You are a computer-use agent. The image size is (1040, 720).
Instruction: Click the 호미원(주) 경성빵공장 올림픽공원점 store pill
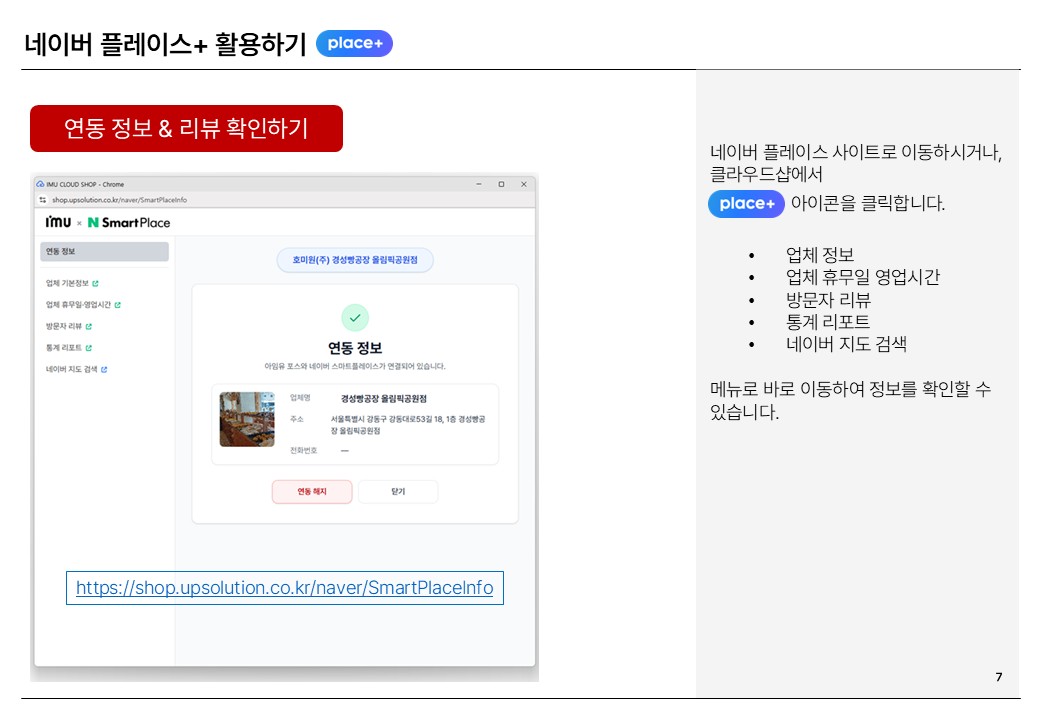355,260
